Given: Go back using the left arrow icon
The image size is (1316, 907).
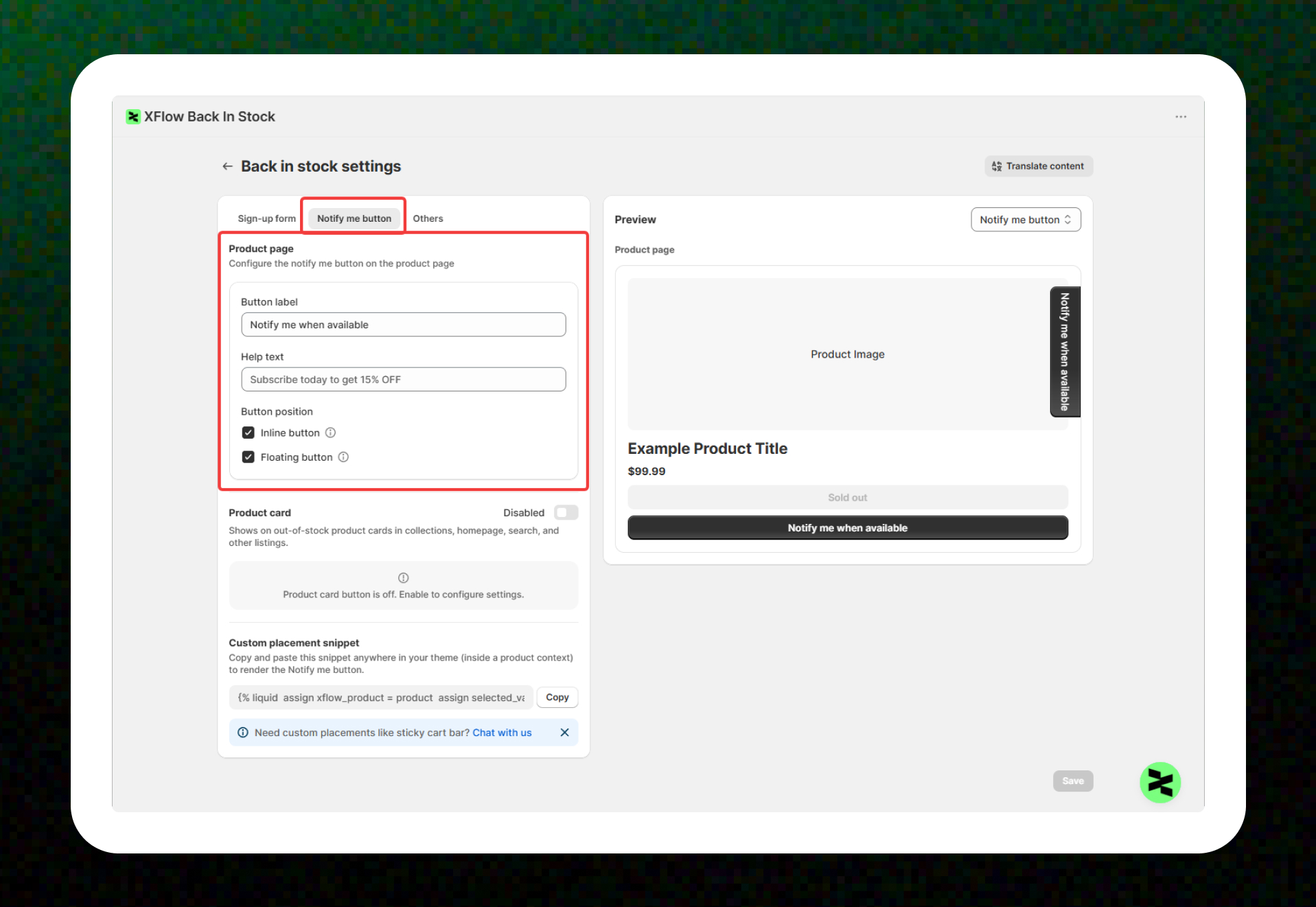Looking at the screenshot, I should 227,166.
